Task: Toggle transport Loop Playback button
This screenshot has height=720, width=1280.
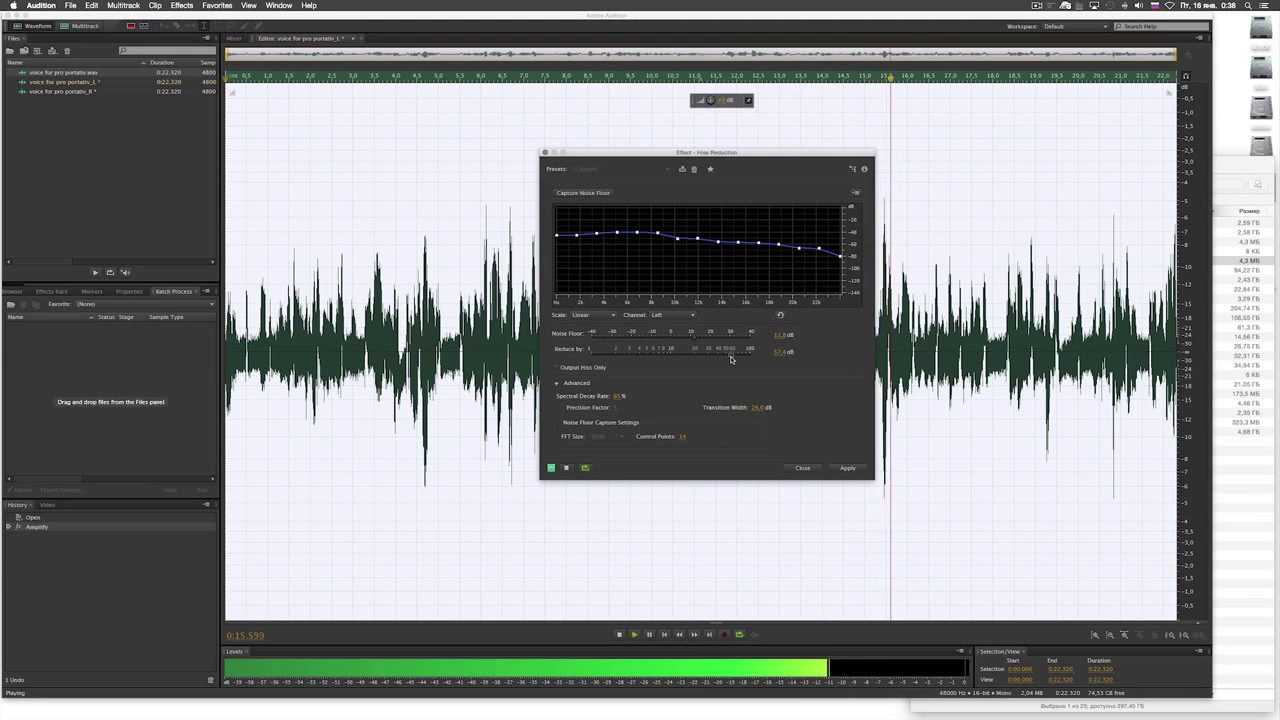Action: tap(739, 634)
